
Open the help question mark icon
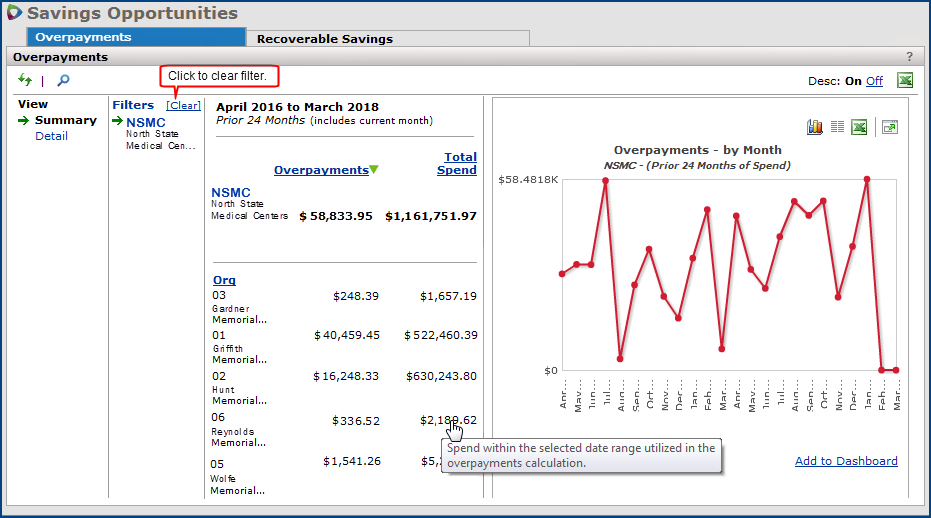tap(909, 57)
